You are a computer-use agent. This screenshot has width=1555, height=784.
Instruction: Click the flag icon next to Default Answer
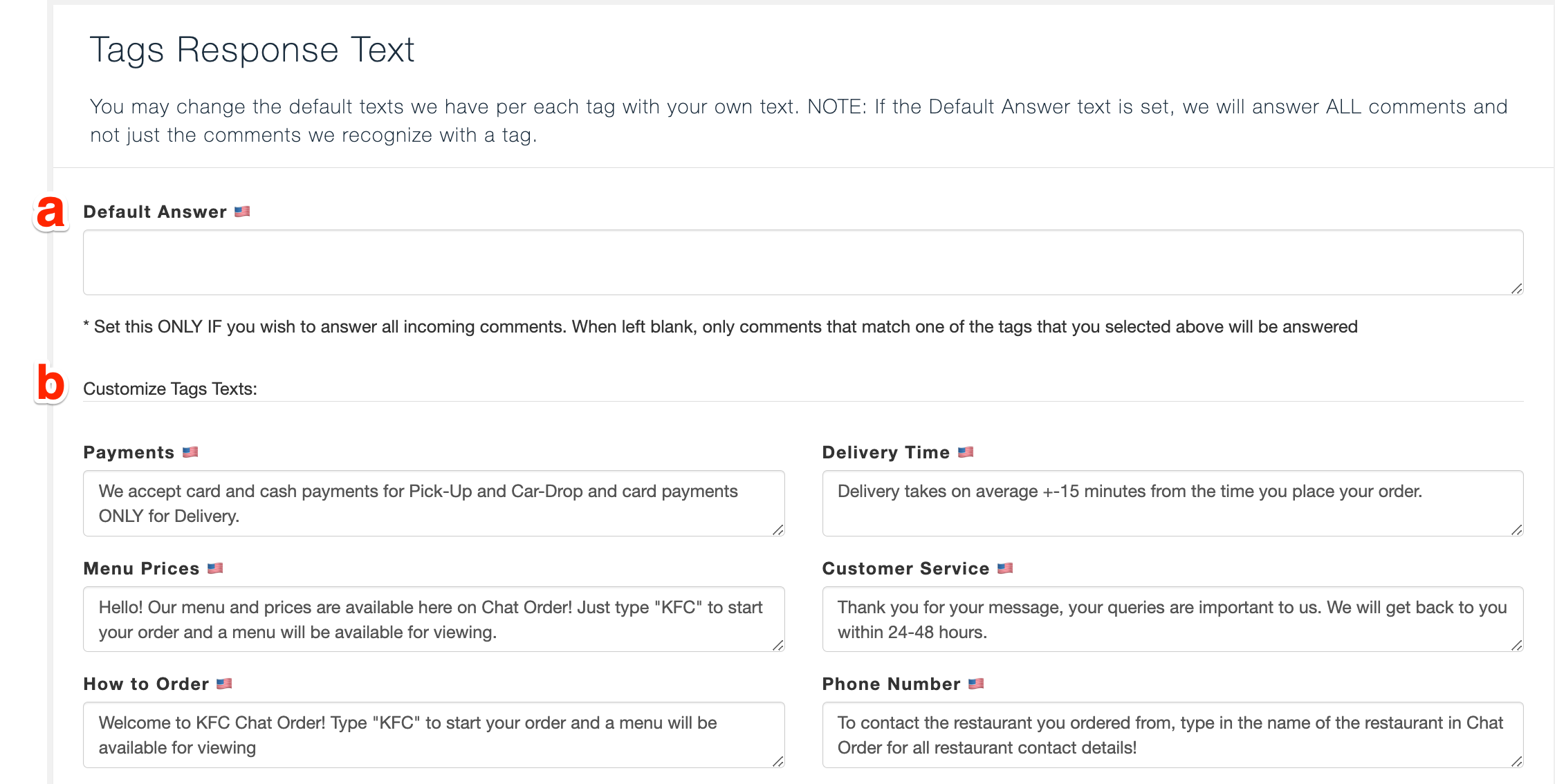pyautogui.click(x=242, y=212)
